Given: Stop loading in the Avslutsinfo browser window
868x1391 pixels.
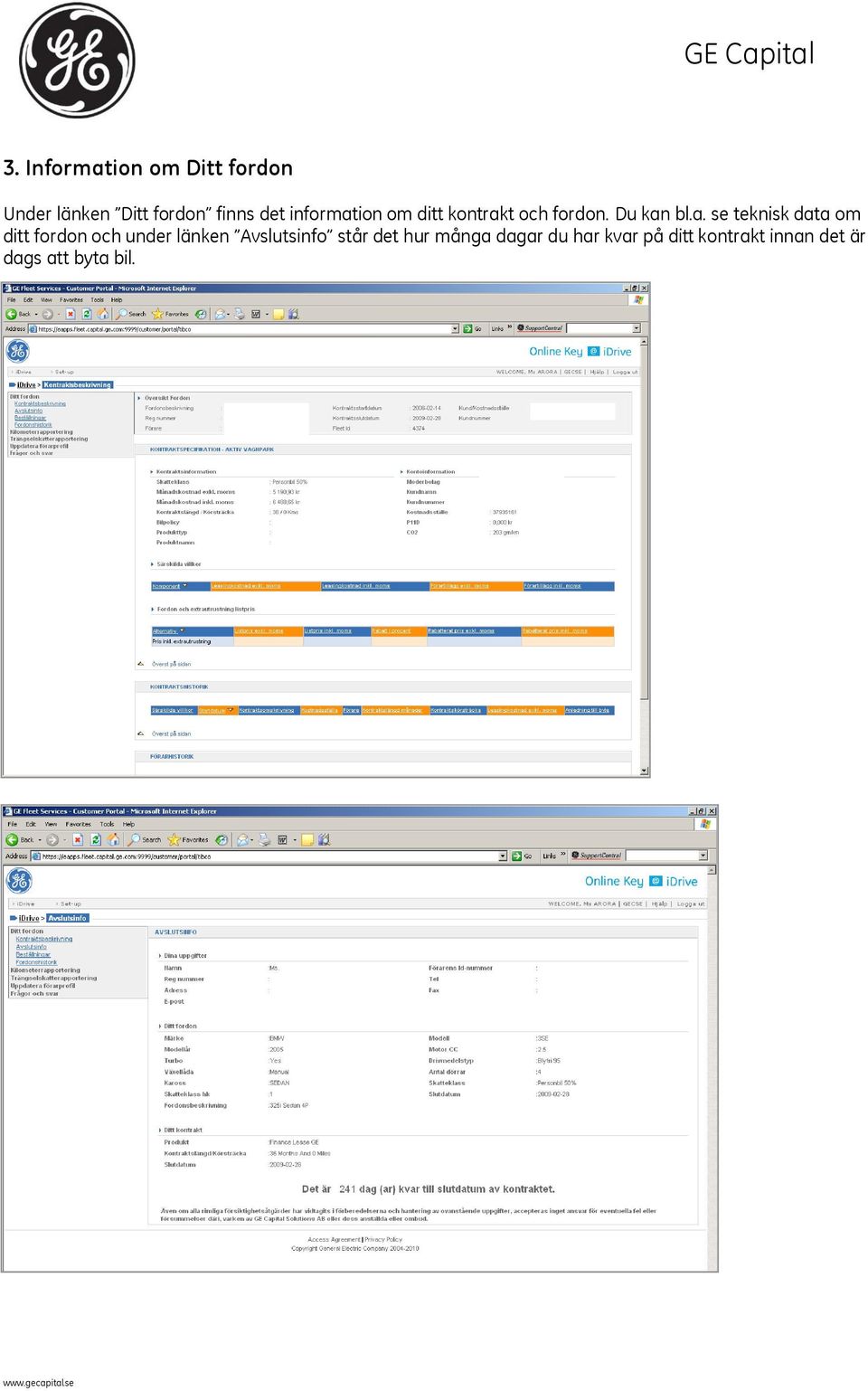Looking at the screenshot, I should click(78, 839).
